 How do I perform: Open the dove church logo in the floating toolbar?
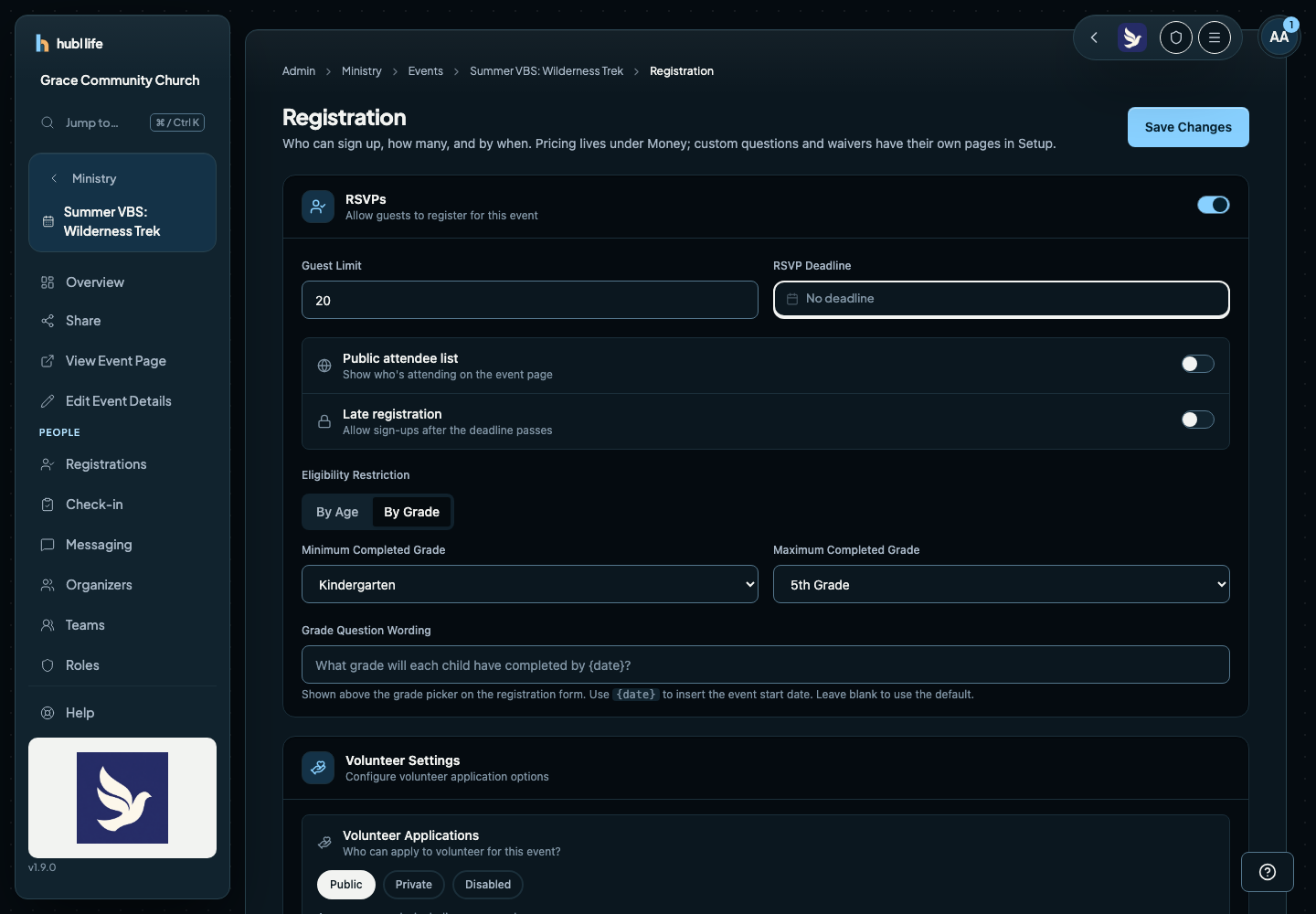(x=1132, y=37)
